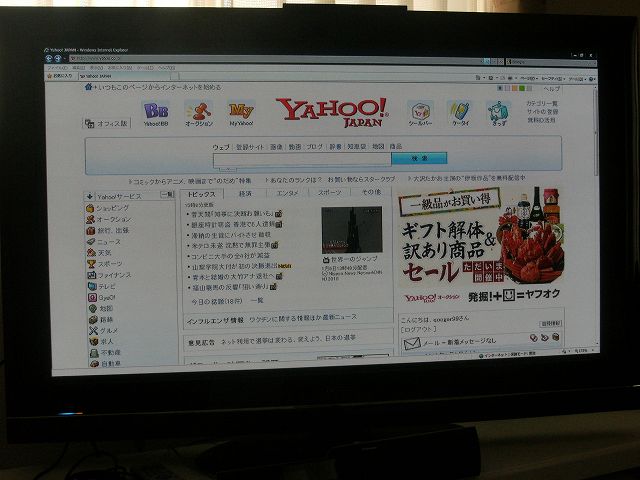
Task: Select the トピックス news tab
Action: tap(202, 194)
